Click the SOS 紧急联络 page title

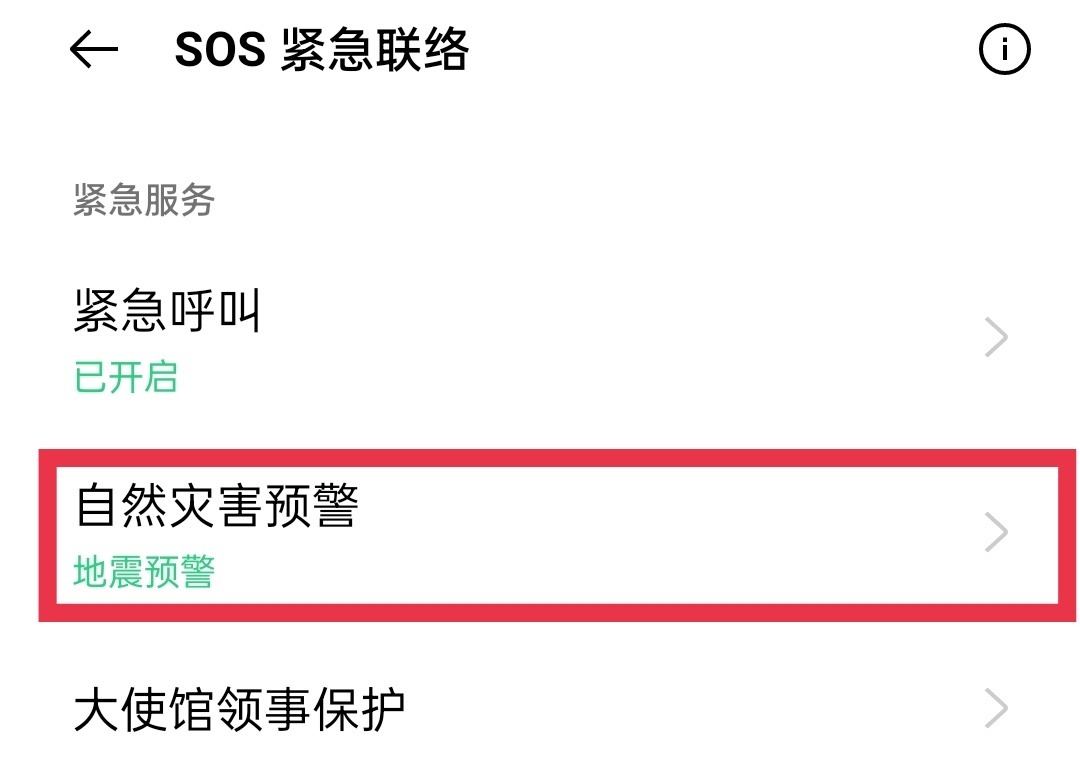point(322,50)
